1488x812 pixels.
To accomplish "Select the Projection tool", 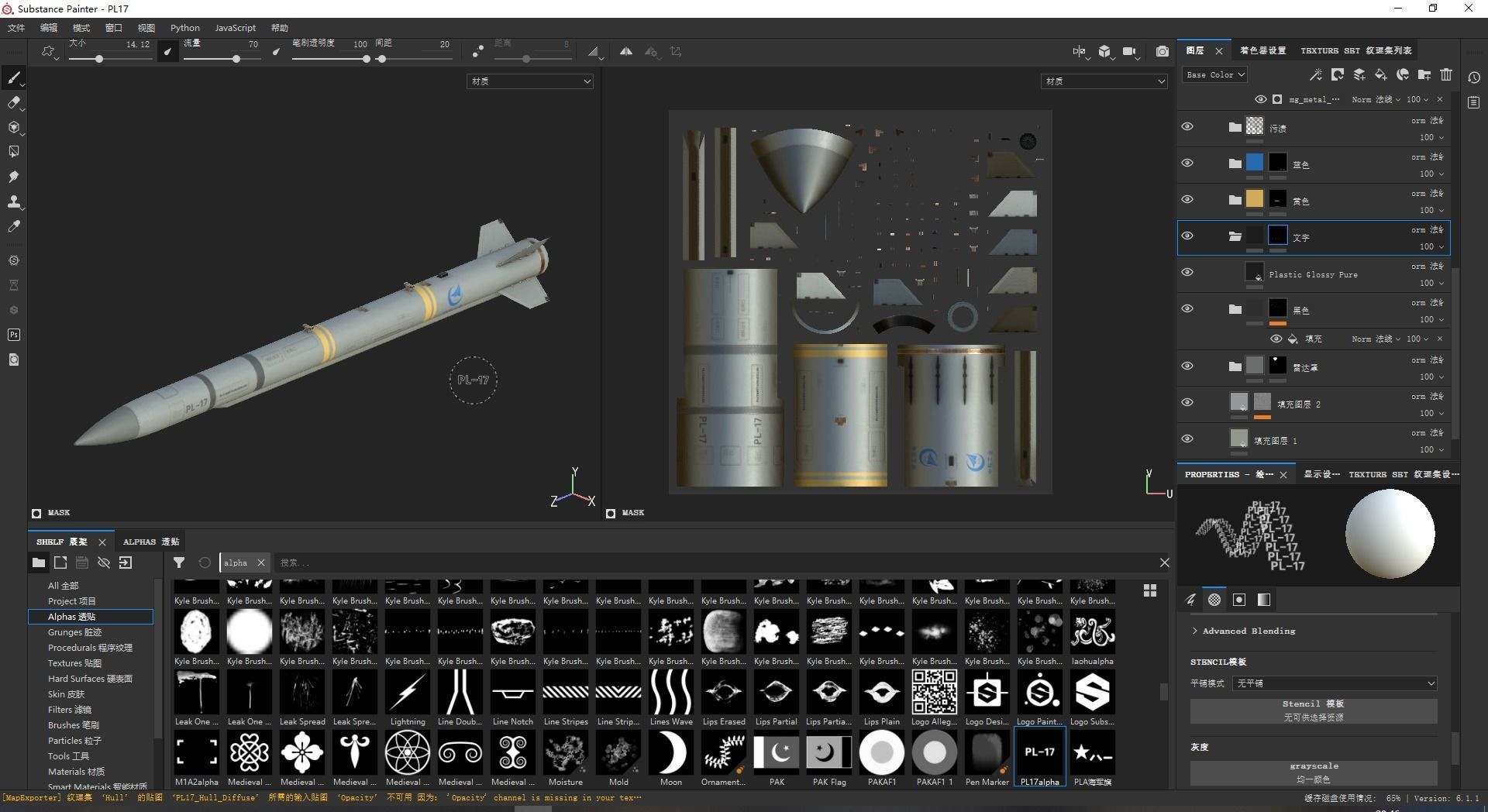I will tap(13, 127).
